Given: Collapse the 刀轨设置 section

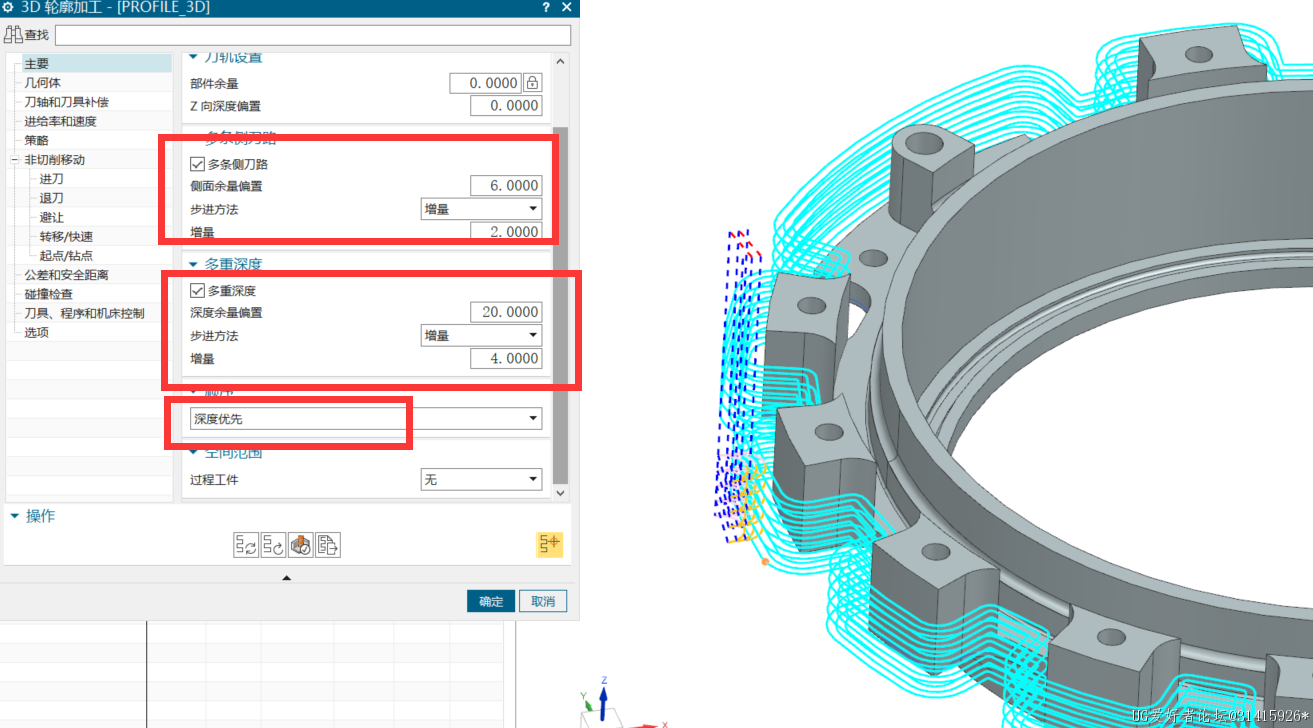Looking at the screenshot, I should [x=194, y=57].
